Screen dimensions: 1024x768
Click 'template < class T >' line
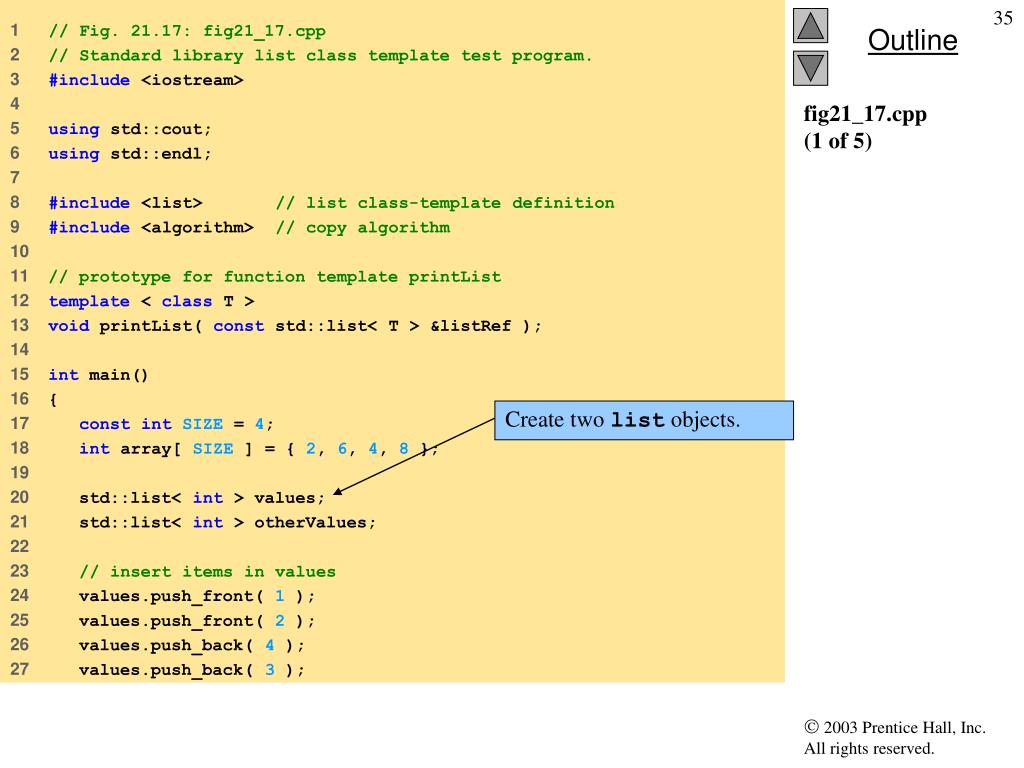coord(152,301)
